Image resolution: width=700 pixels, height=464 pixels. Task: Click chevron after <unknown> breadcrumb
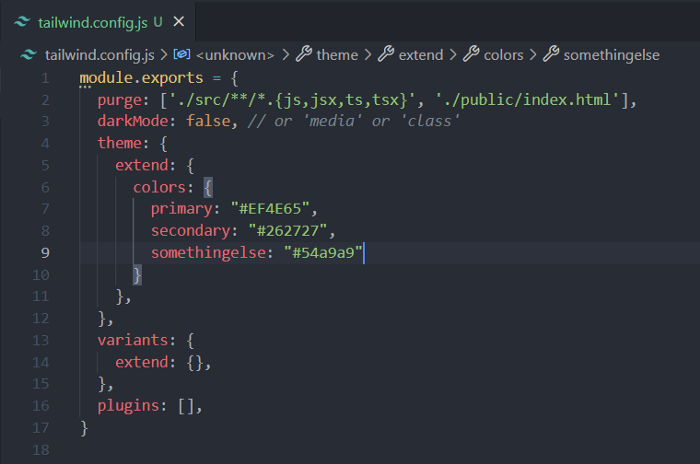286,55
